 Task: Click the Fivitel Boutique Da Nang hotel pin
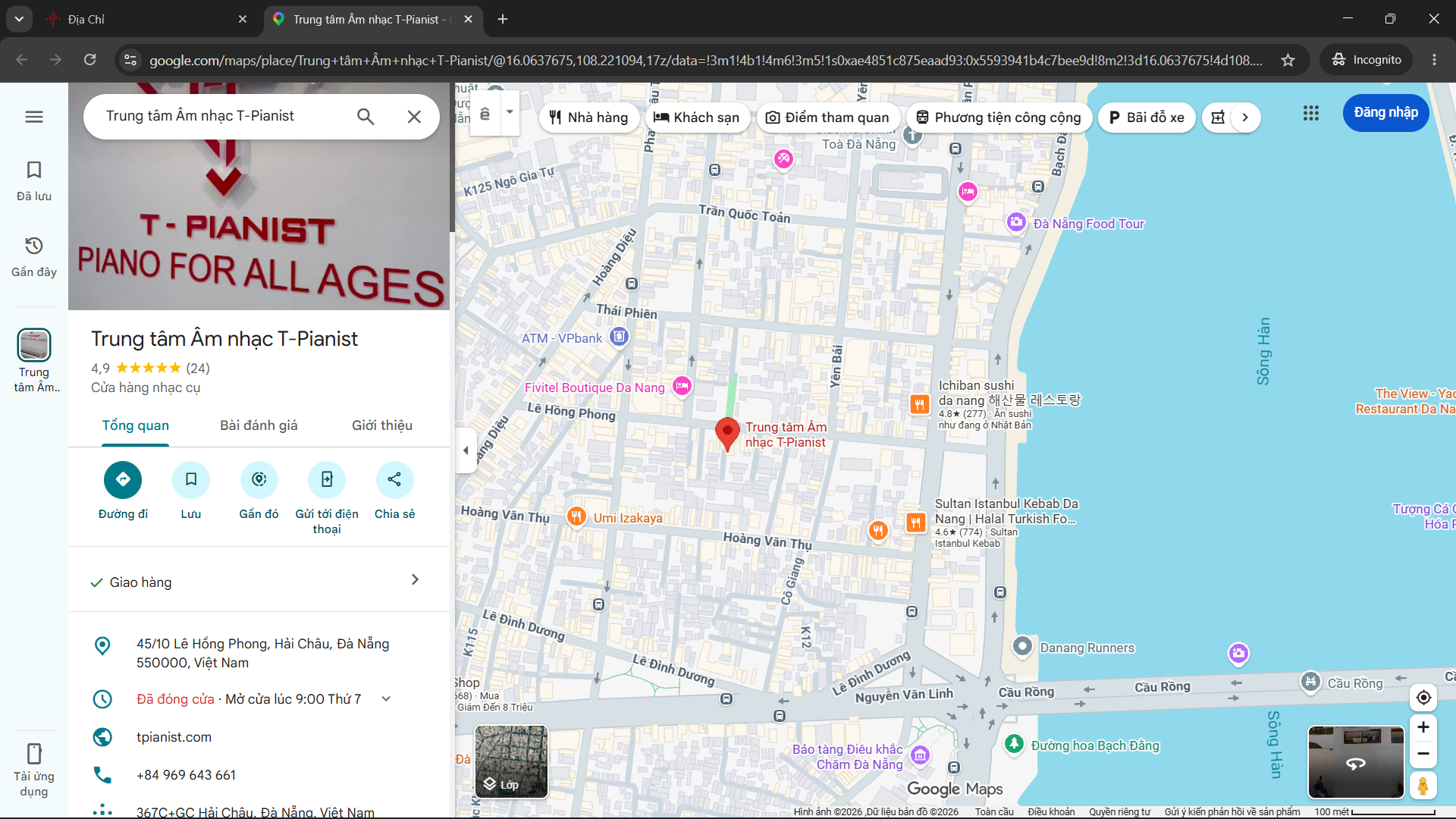pos(682,386)
